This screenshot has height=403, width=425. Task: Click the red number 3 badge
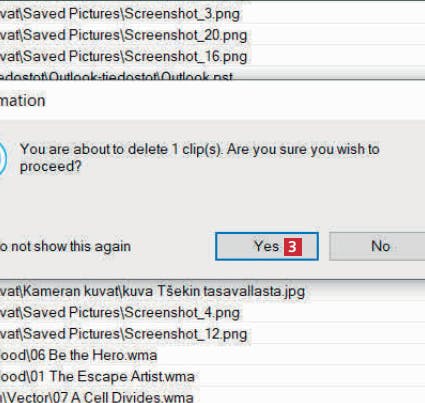(293, 247)
